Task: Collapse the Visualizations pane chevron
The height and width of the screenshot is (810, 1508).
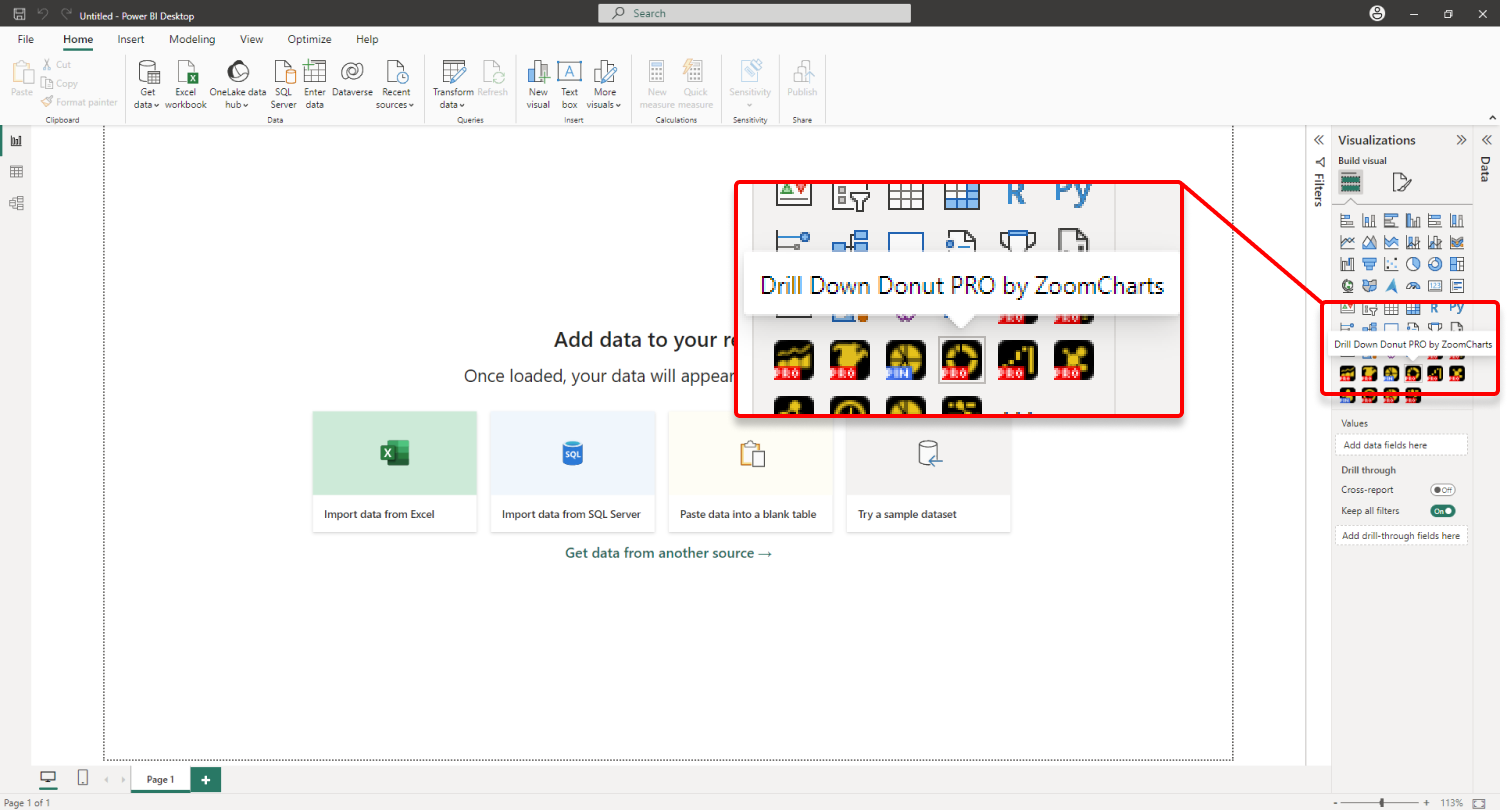Action: point(1461,140)
